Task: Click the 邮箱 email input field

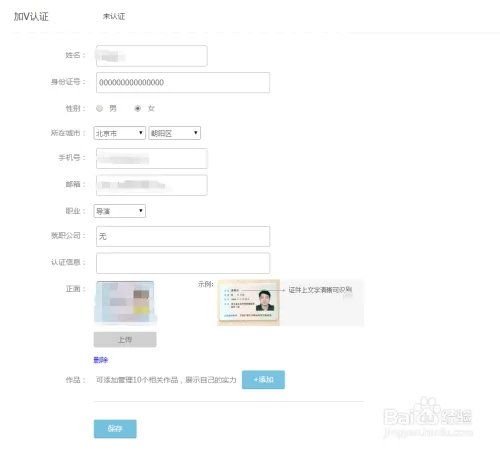Action: (152, 185)
